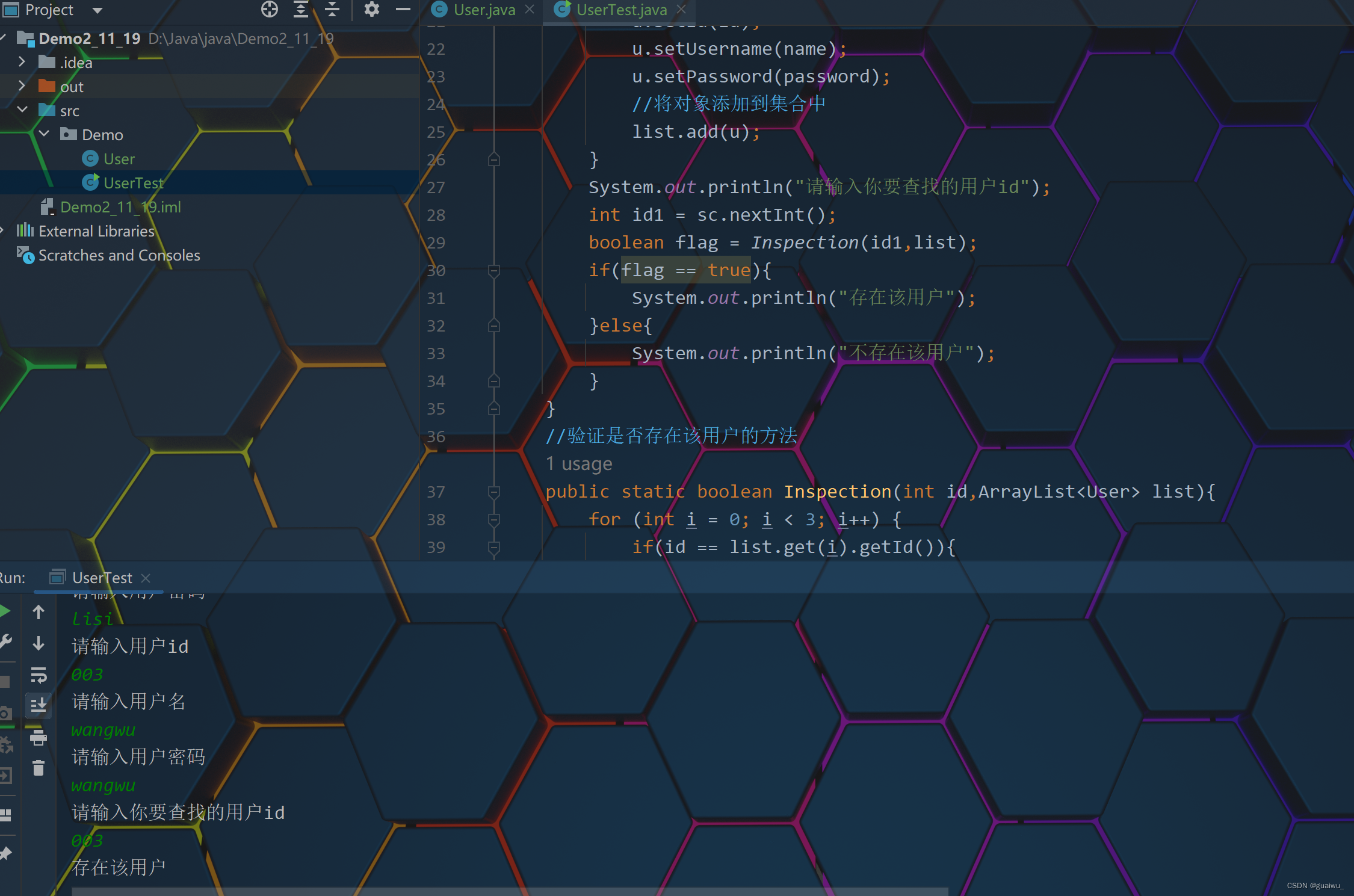Toggle Soft-Wrap in run console

point(39,675)
